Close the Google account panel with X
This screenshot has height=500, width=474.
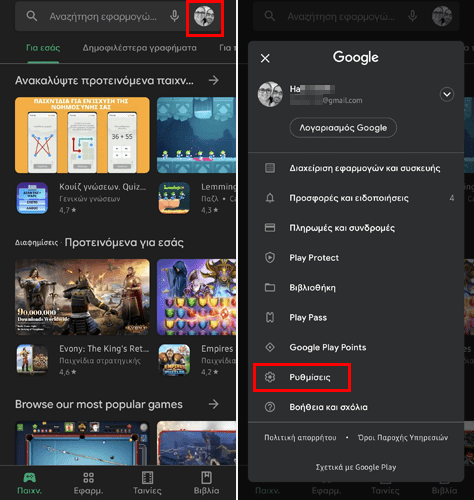[x=265, y=59]
